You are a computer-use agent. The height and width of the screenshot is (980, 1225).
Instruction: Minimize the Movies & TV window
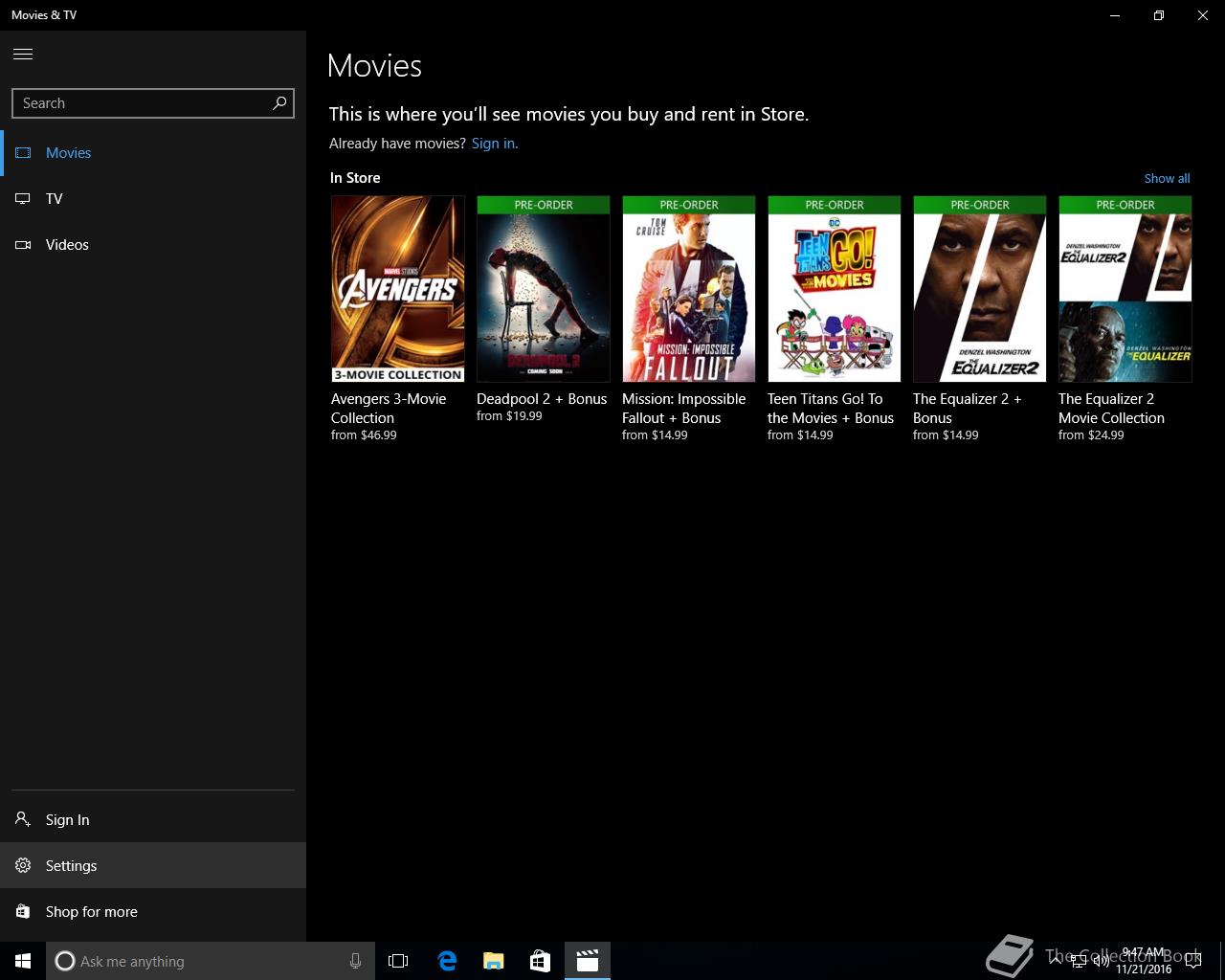(1115, 15)
